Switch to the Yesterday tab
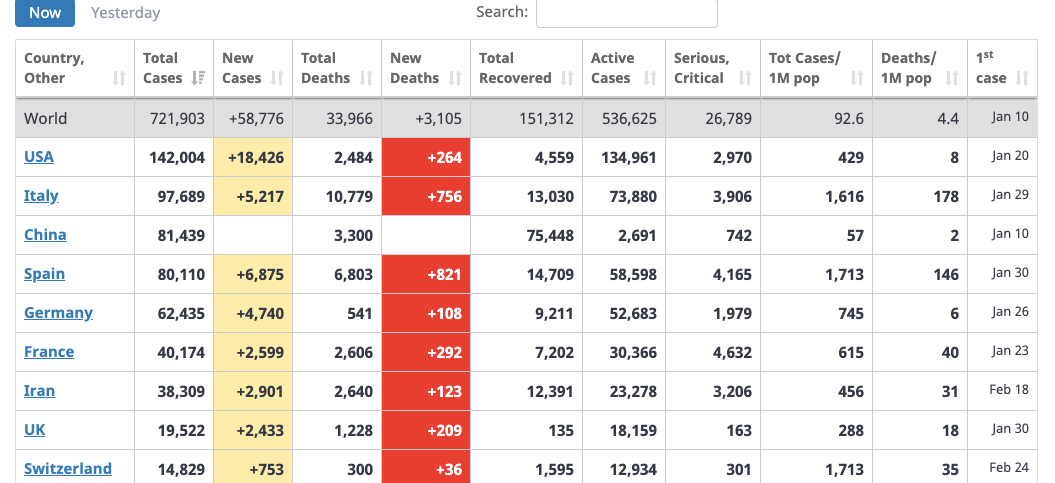 point(126,13)
